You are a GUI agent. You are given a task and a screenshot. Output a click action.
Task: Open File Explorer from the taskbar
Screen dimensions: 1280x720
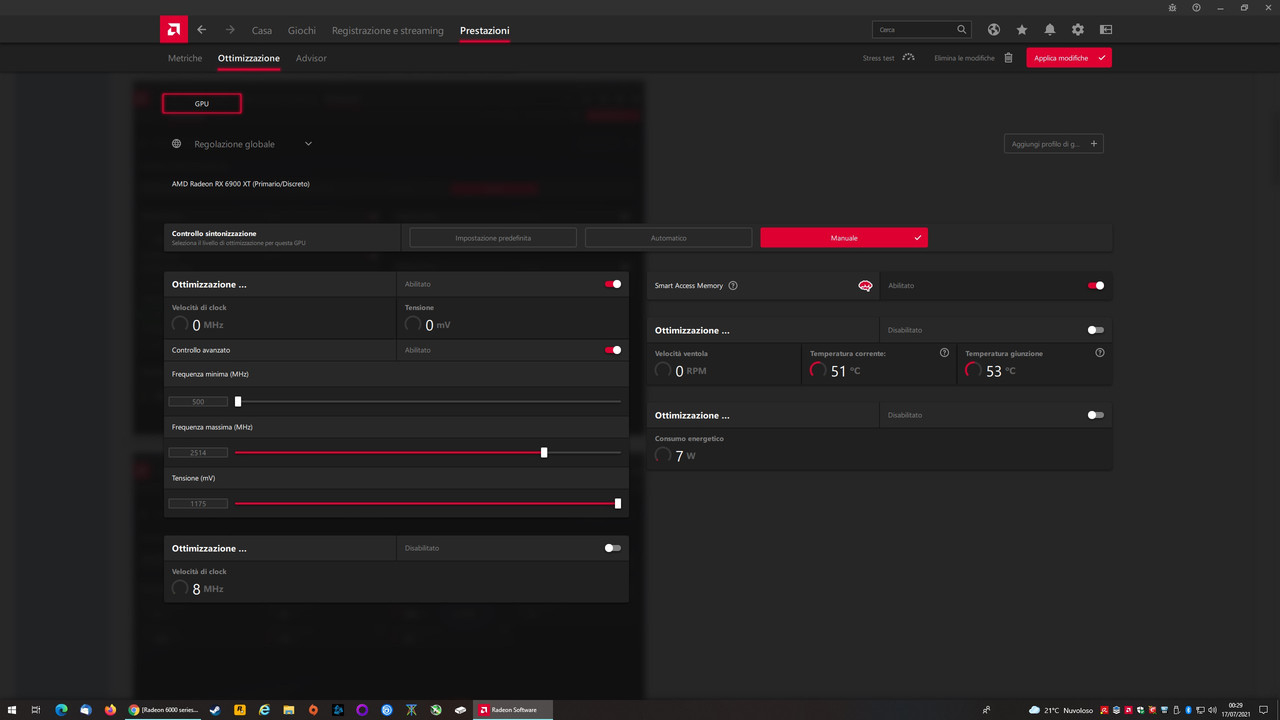coord(289,710)
